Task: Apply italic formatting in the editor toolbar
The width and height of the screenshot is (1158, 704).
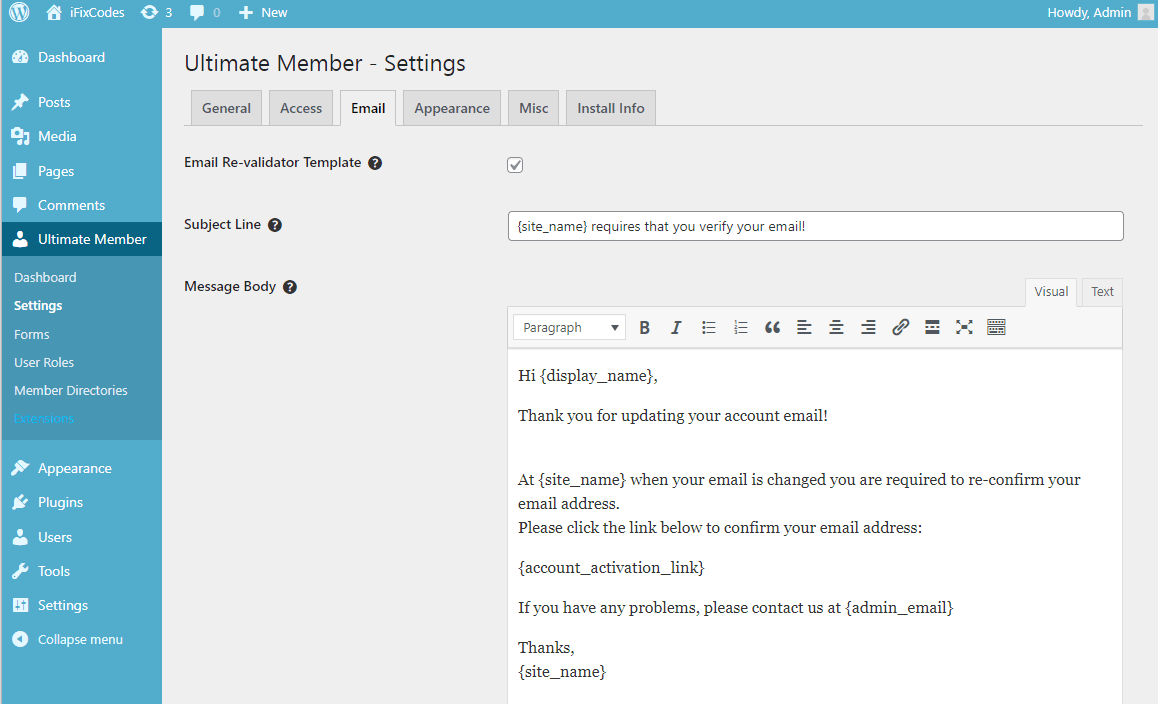Action: pos(676,327)
